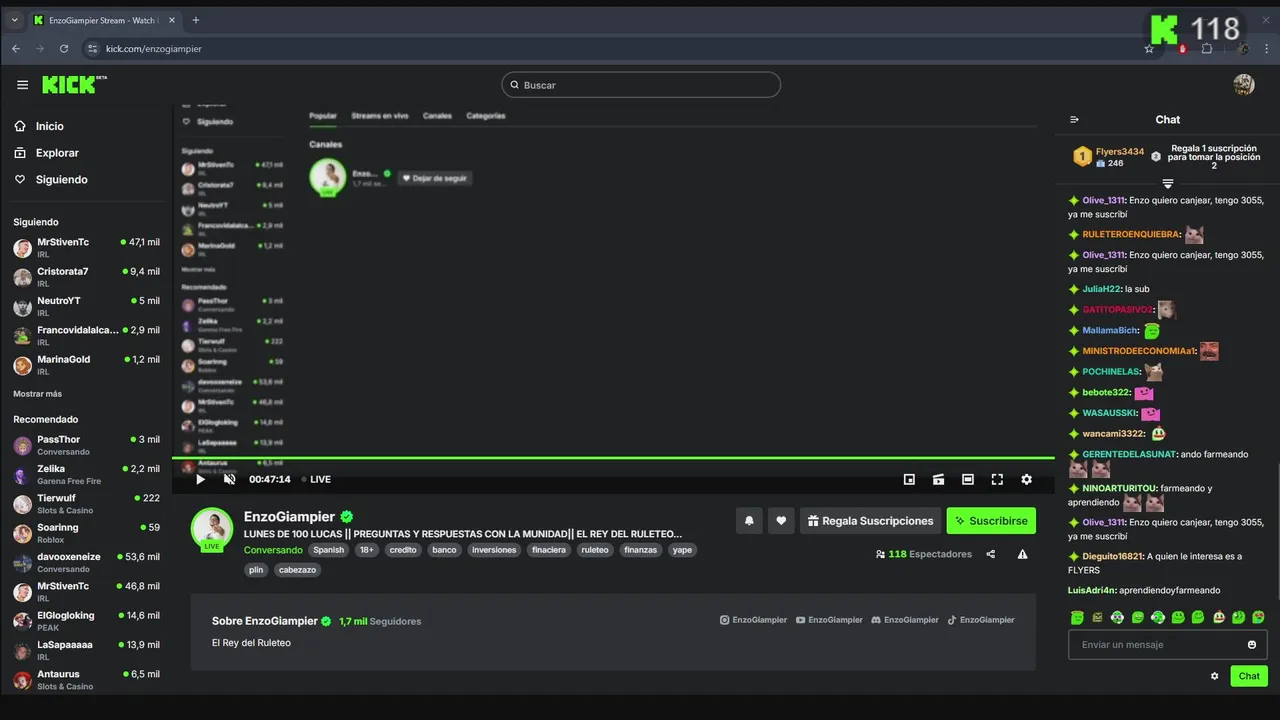
Task: Report the stream warning icon
Action: (x=1022, y=554)
